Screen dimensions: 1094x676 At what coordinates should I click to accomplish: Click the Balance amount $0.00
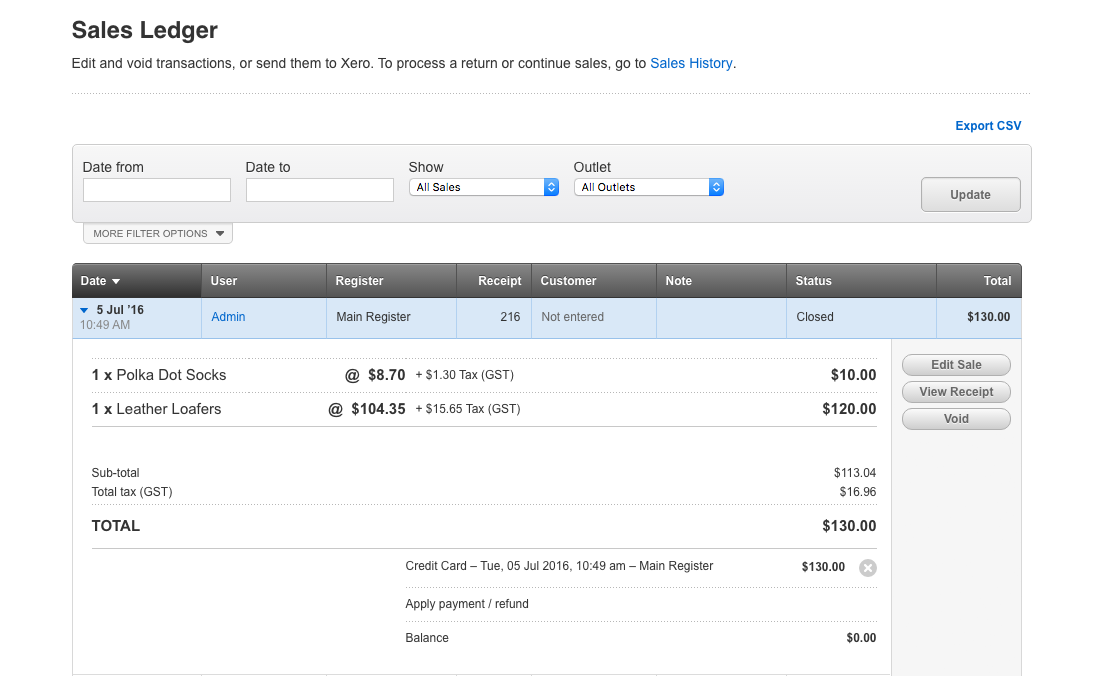point(861,638)
